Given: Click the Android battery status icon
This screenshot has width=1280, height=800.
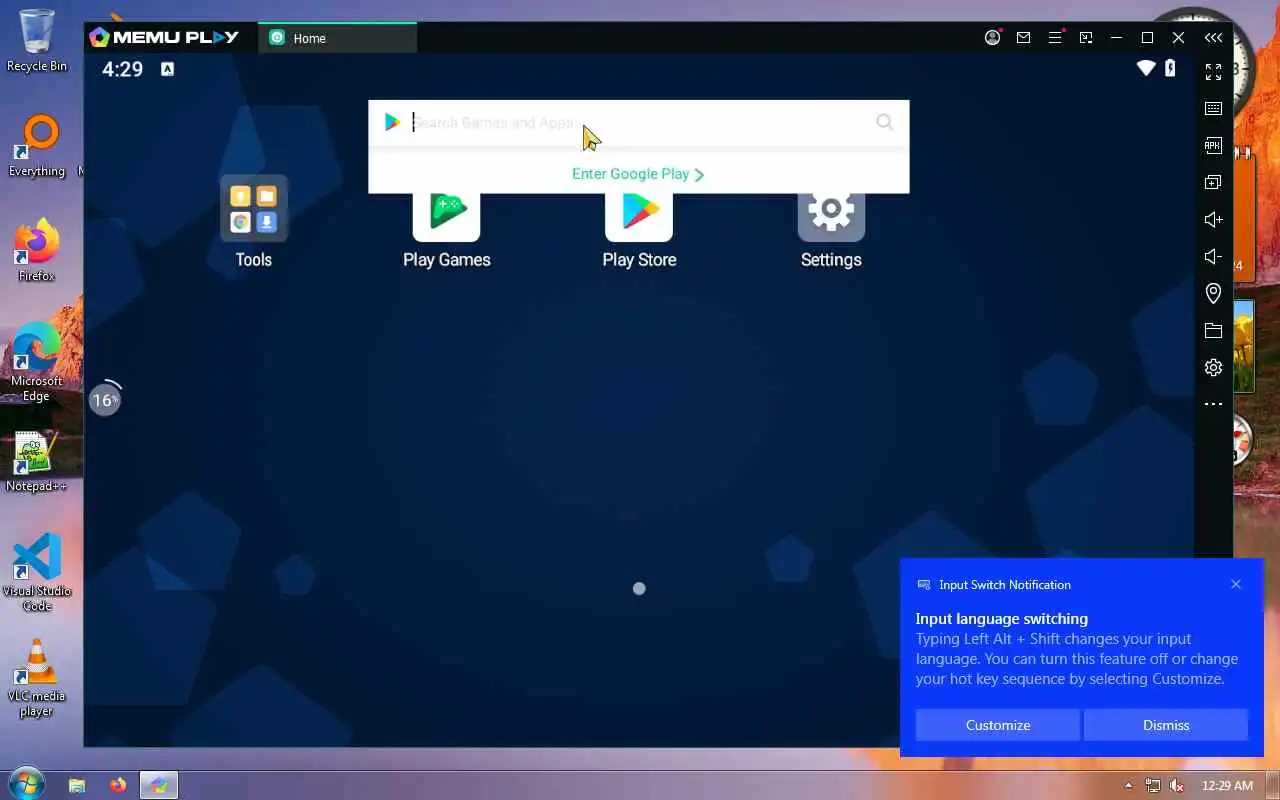Looking at the screenshot, I should pyautogui.click(x=1170, y=68).
